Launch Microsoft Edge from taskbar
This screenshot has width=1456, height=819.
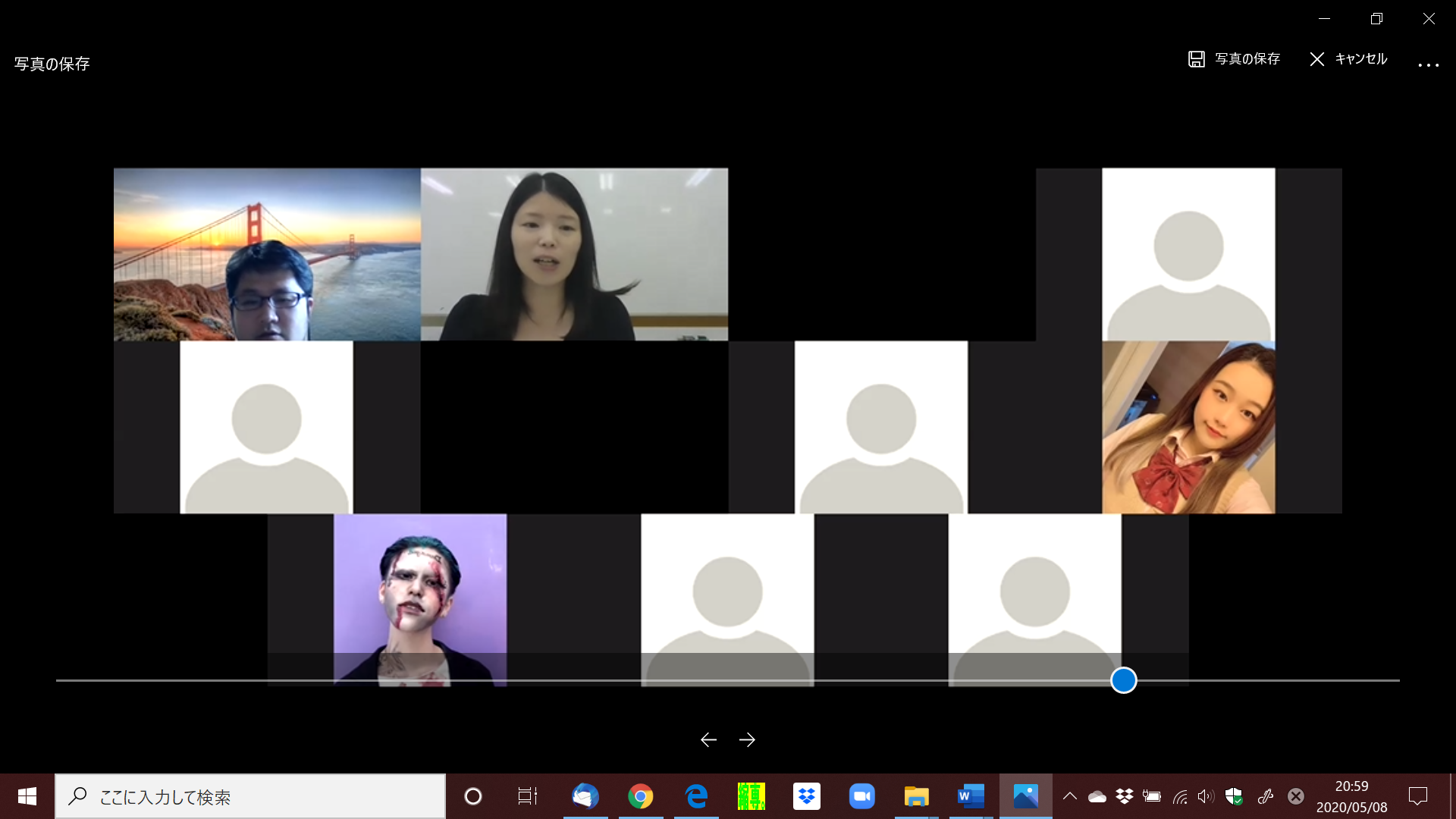(x=696, y=796)
